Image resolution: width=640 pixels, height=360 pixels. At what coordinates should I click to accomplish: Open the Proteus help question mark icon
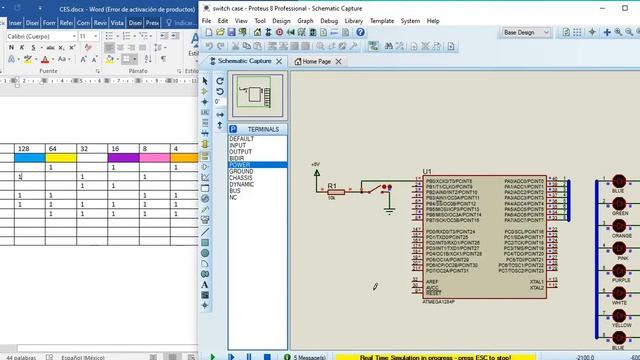pos(360,32)
